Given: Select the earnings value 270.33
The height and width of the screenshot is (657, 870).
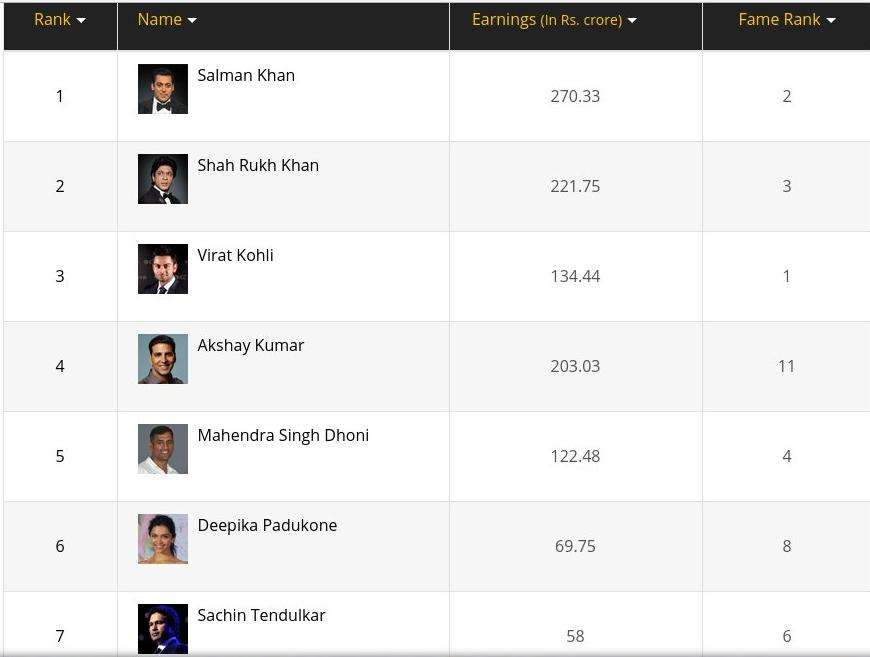Looking at the screenshot, I should [x=575, y=96].
